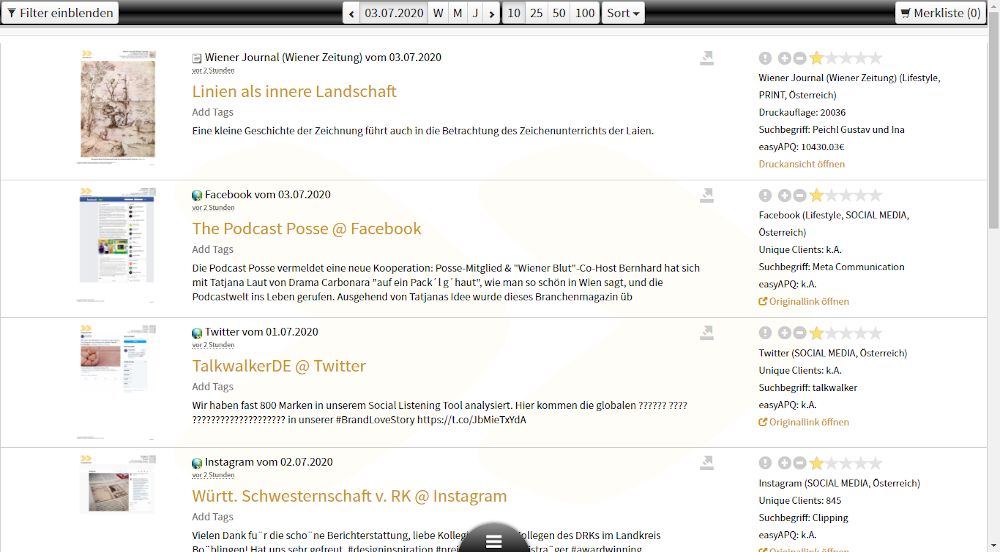Rate Wiener Journal entry one star
Screen dimensions: 1000x552
[816, 58]
